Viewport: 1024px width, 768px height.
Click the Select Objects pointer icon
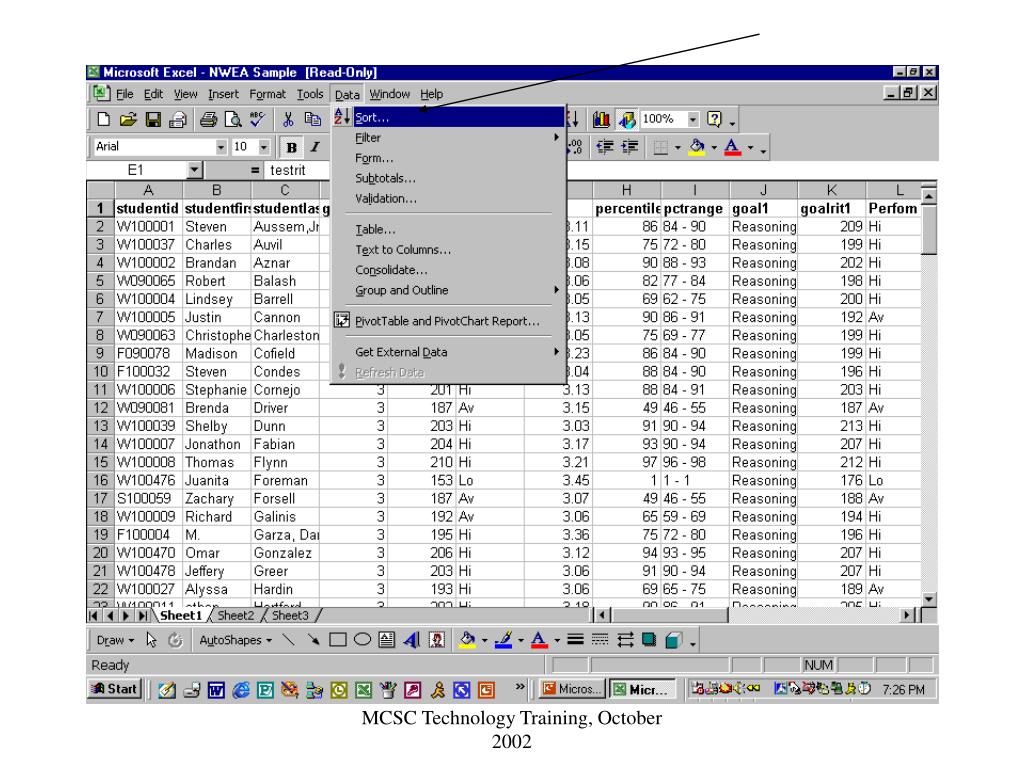point(152,640)
